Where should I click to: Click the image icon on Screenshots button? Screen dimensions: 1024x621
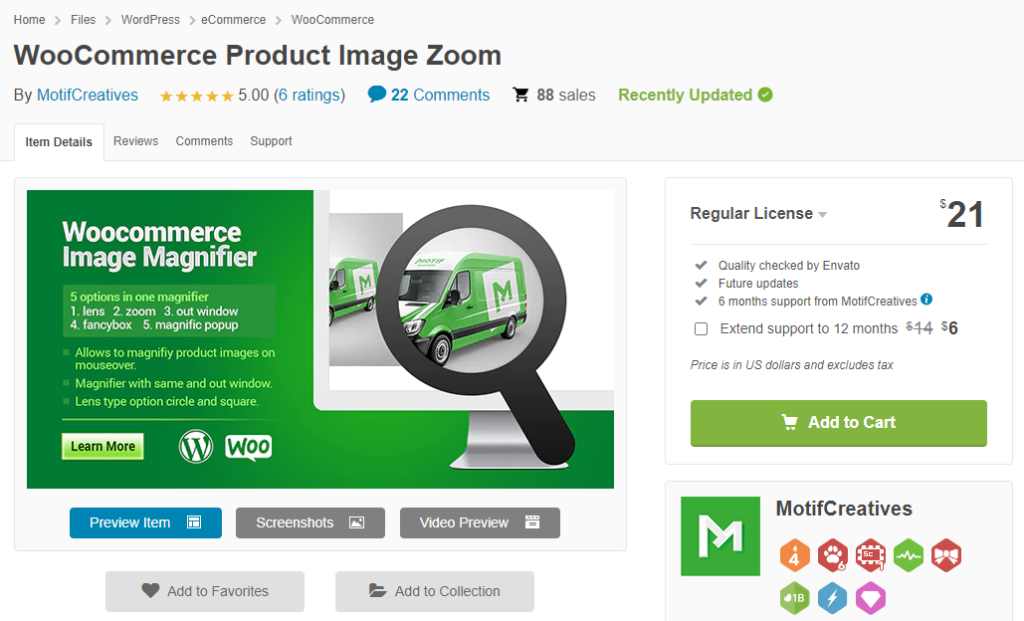click(357, 522)
